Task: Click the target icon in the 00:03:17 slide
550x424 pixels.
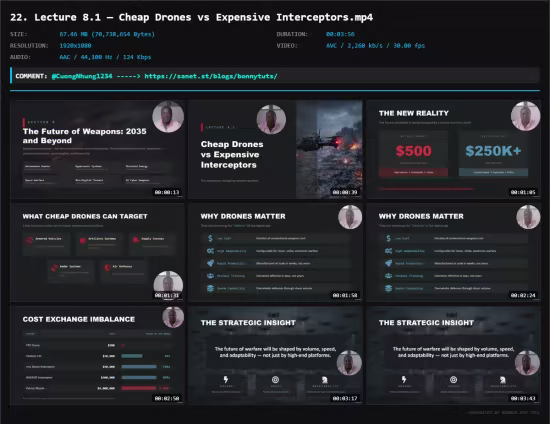Action: click(x=275, y=379)
